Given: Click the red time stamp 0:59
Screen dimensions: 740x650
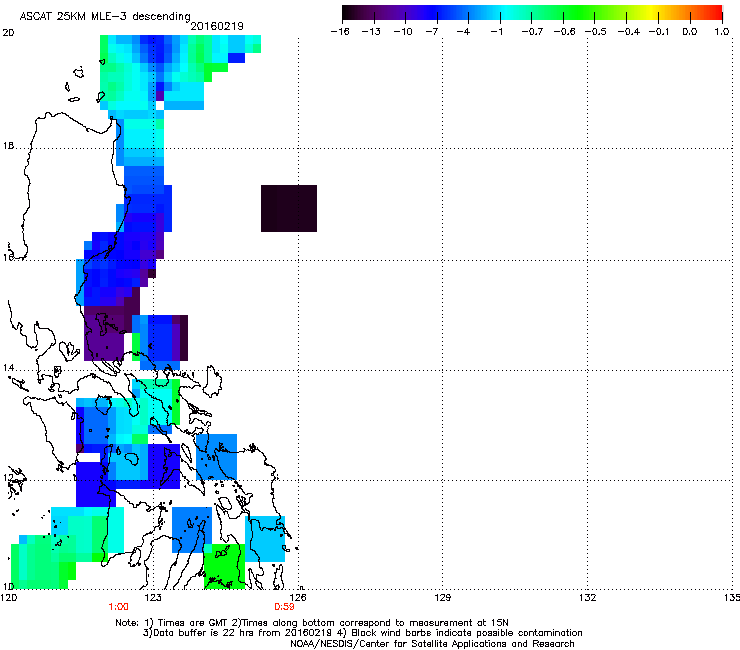Looking at the screenshot, I should [284, 607].
